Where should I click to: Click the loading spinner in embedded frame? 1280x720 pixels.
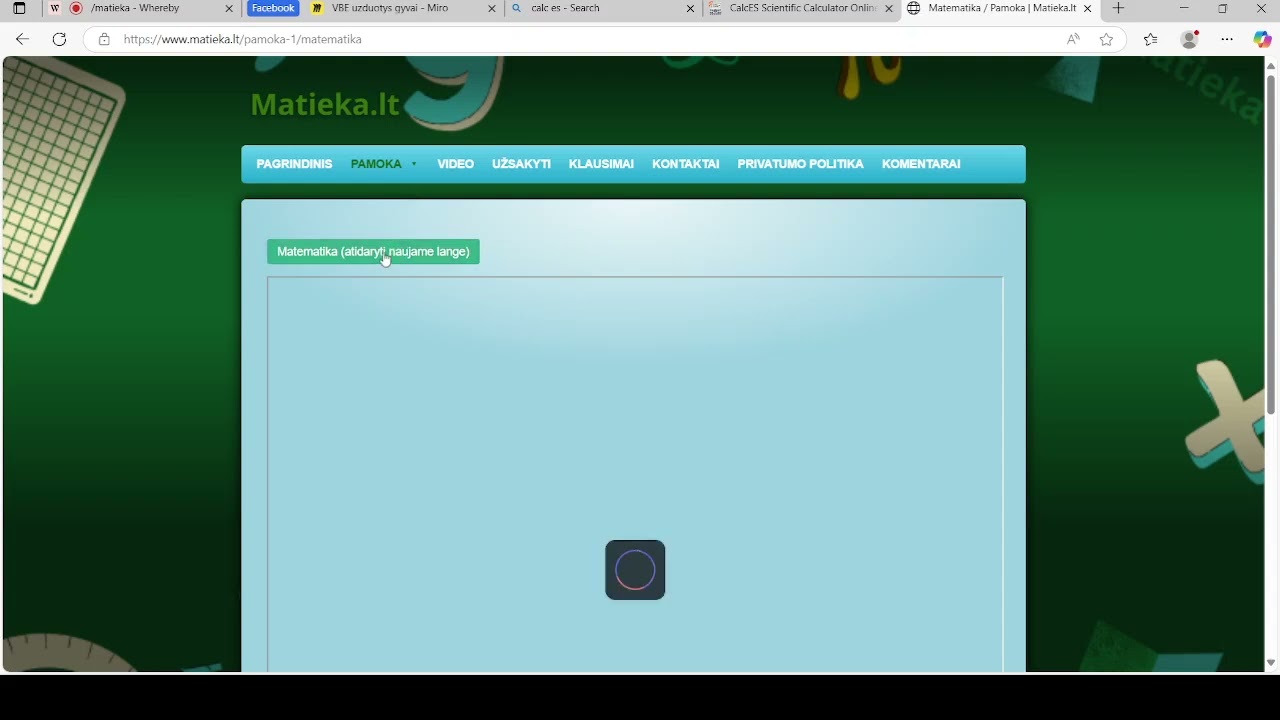tap(635, 570)
